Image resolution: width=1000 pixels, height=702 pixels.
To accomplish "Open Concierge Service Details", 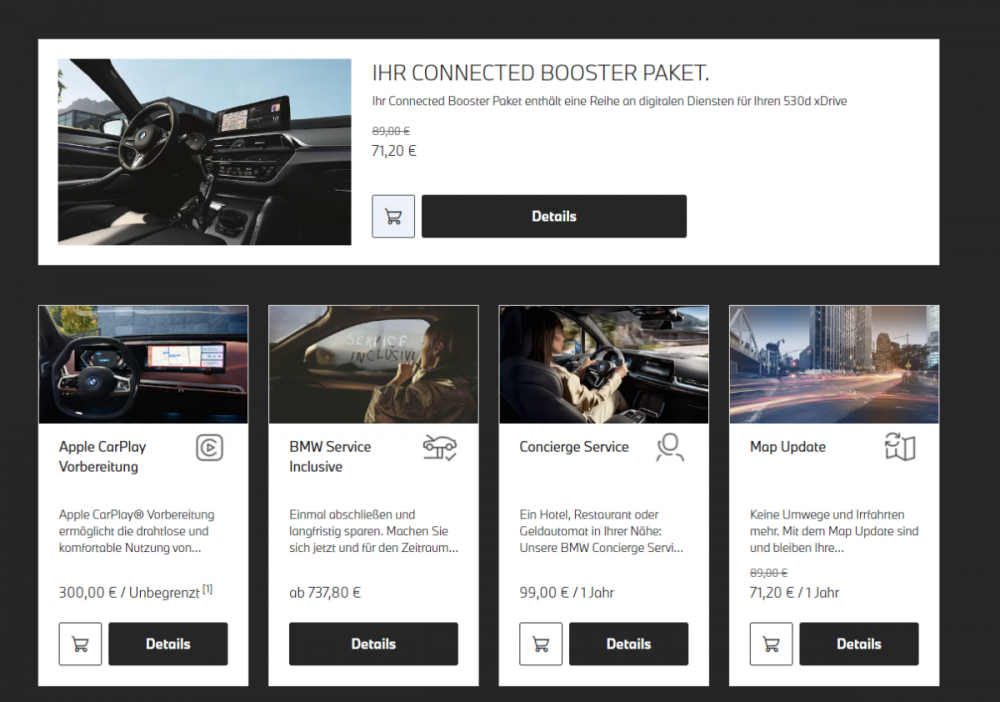I will pyautogui.click(x=629, y=644).
